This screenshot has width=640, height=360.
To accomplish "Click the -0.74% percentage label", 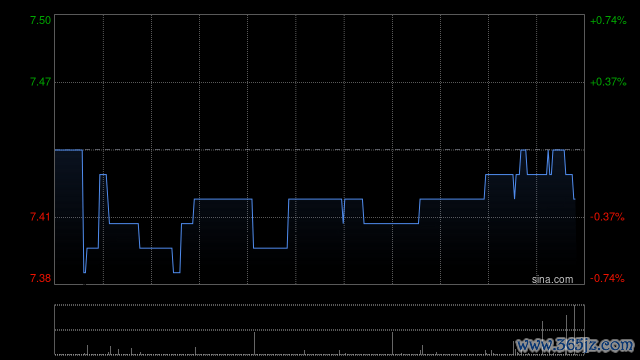I will click(607, 278).
